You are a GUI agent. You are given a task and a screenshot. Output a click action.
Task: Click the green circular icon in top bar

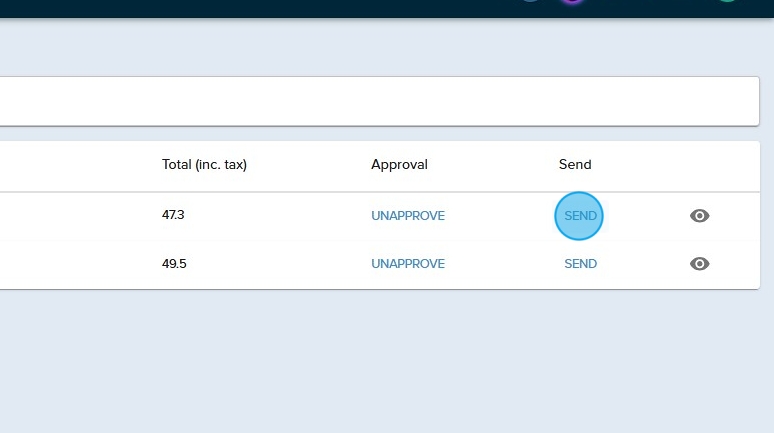pos(727,1)
